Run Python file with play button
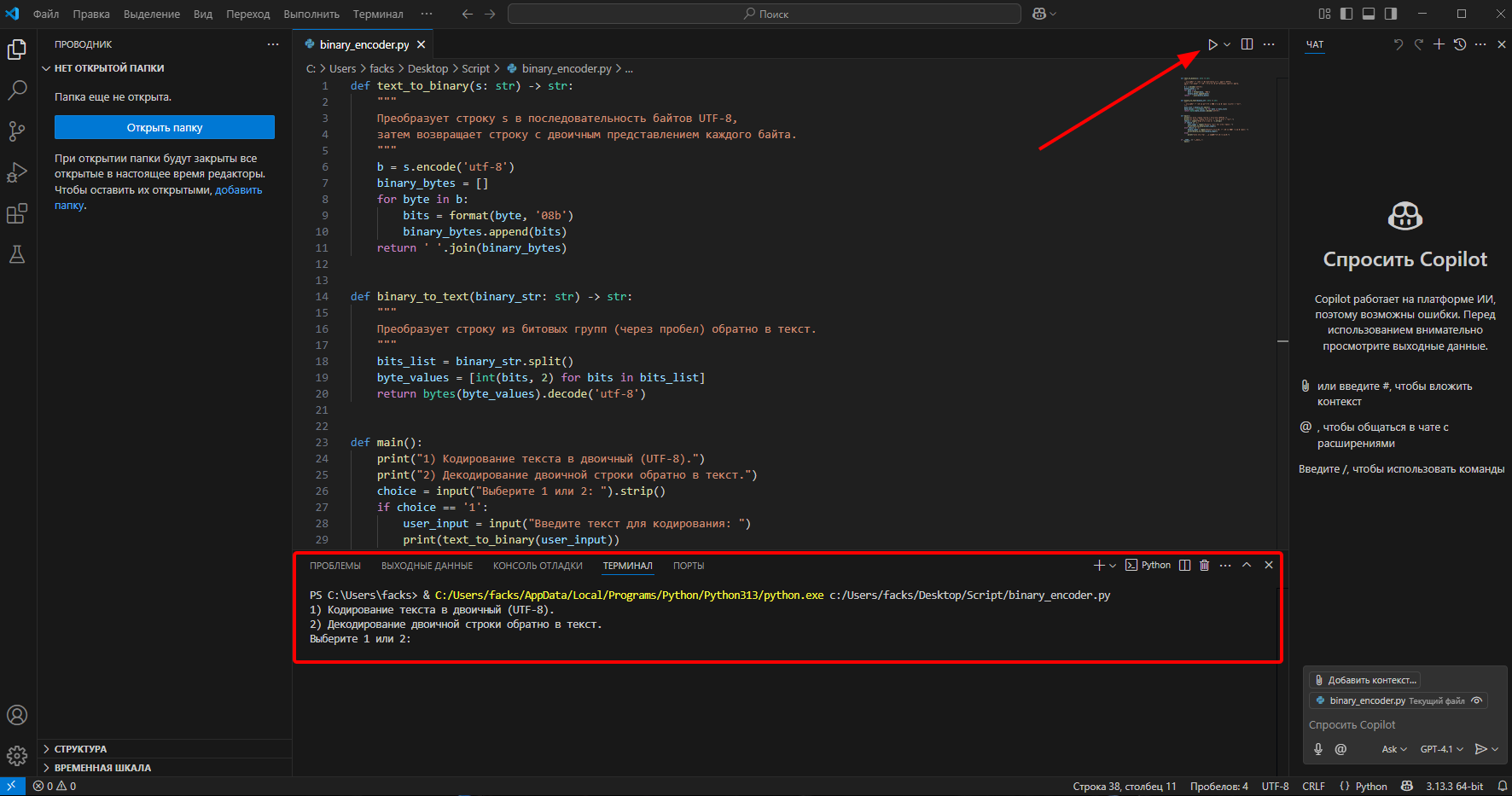Image resolution: width=1512 pixels, height=796 pixels. click(x=1213, y=44)
